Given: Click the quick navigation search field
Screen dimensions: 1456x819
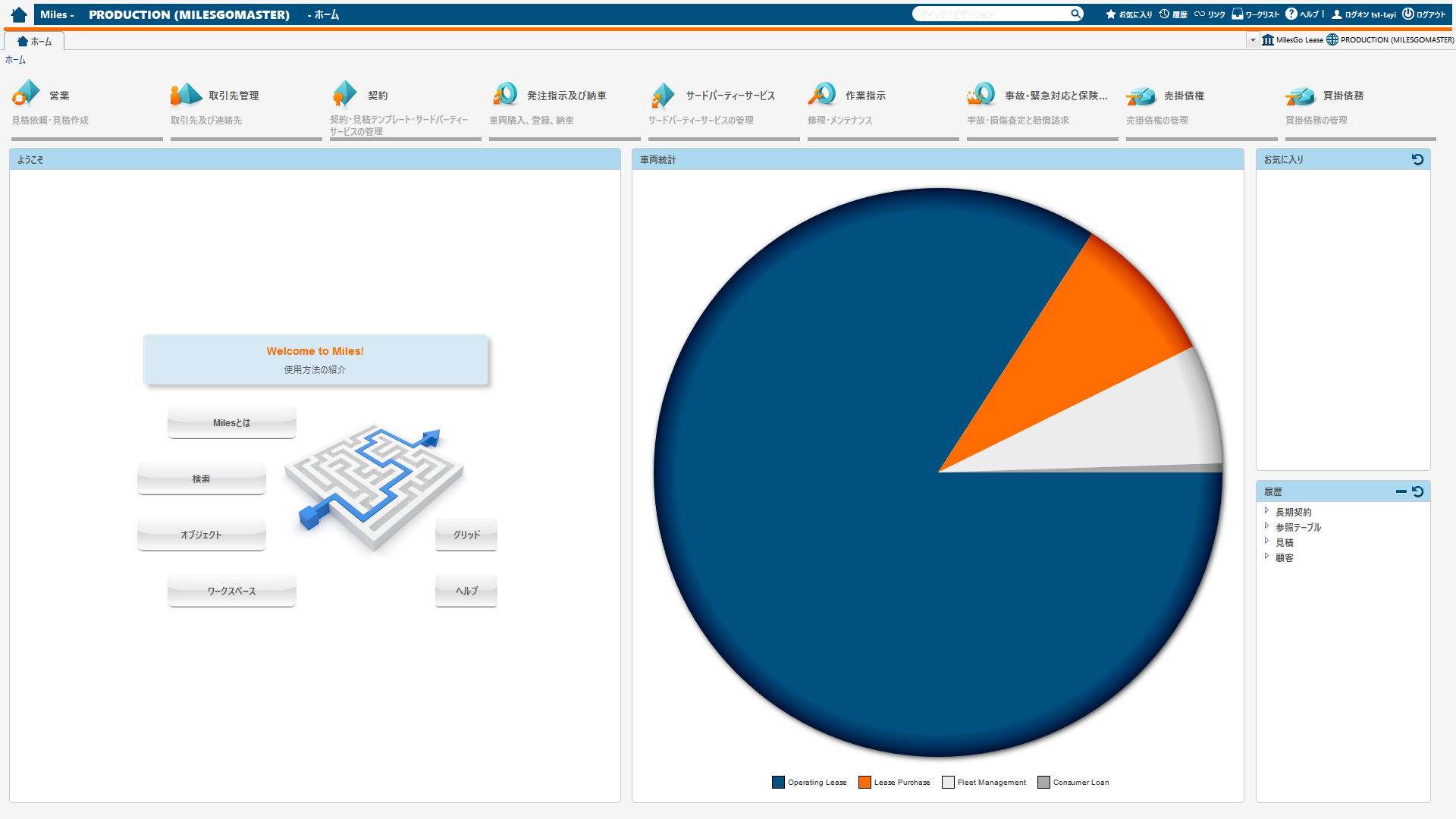Looking at the screenshot, I should (x=990, y=14).
